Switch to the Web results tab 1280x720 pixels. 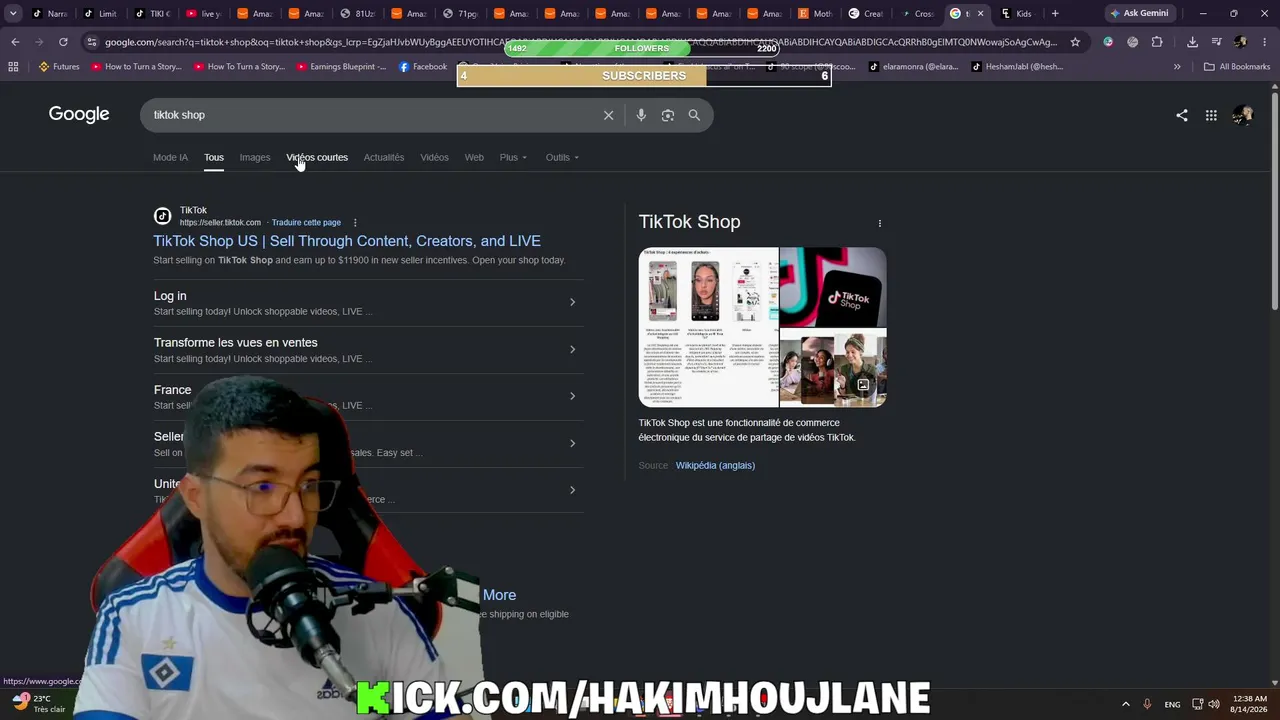(474, 157)
